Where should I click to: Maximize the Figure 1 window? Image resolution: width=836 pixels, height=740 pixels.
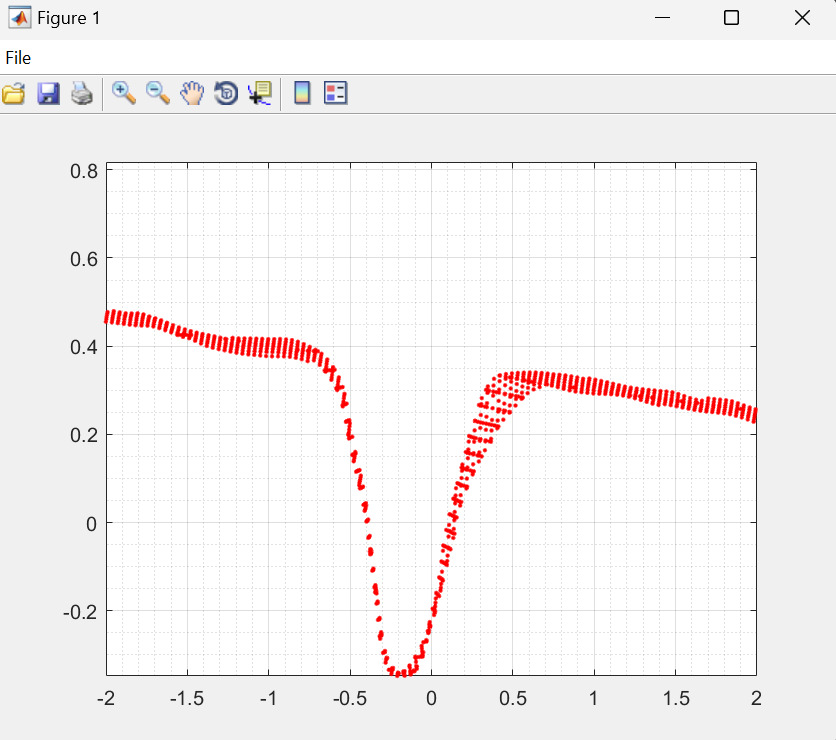tap(731, 18)
